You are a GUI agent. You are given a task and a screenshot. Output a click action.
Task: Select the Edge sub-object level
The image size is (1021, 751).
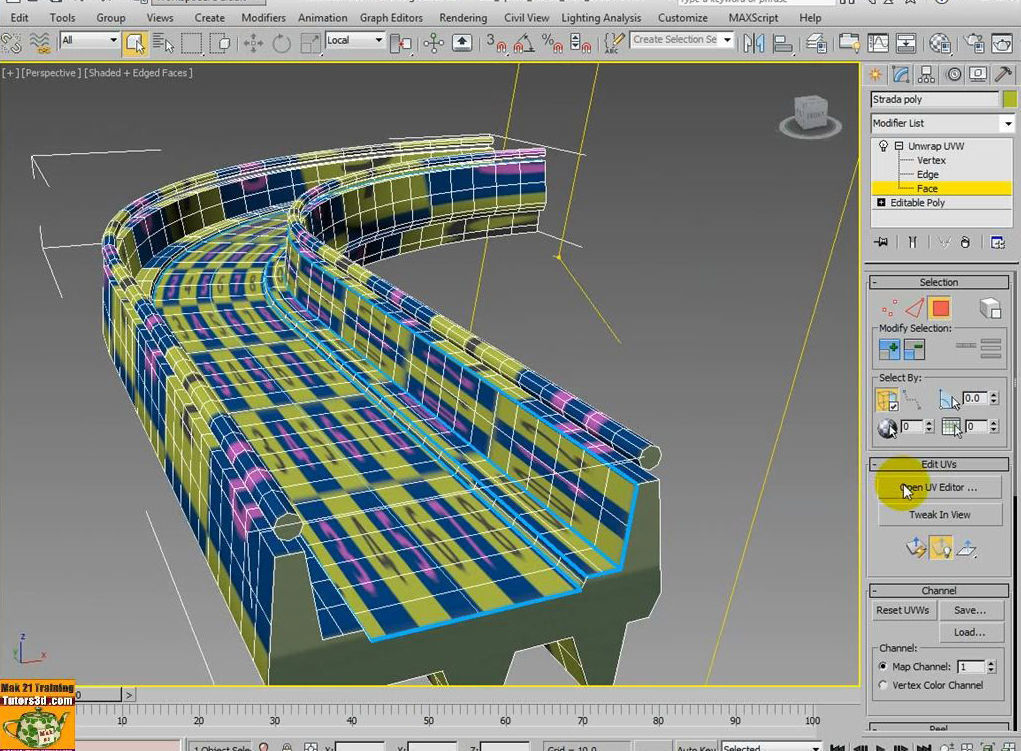(x=927, y=175)
